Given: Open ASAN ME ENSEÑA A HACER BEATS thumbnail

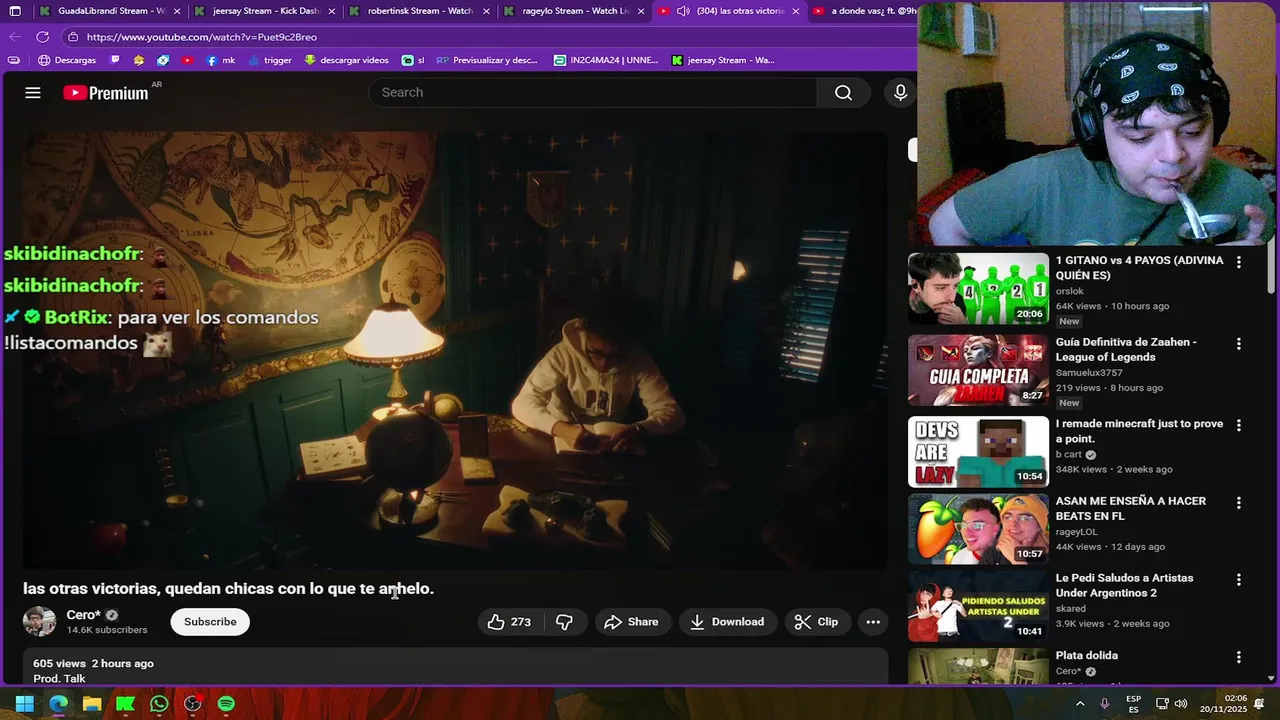Looking at the screenshot, I should point(978,529).
